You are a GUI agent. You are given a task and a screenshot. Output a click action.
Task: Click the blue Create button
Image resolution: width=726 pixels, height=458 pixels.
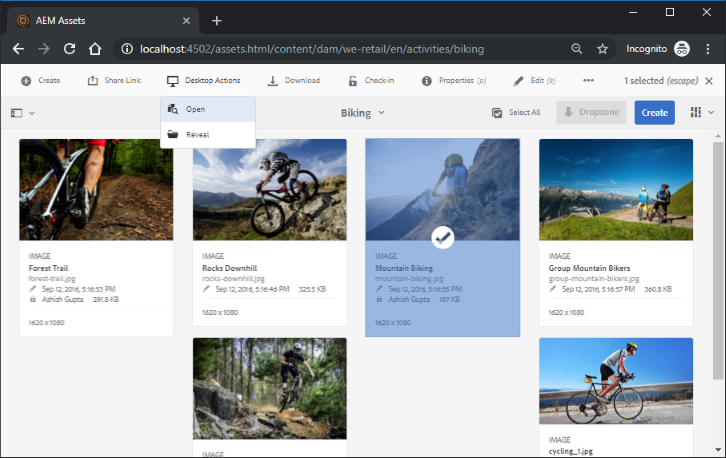(x=654, y=113)
